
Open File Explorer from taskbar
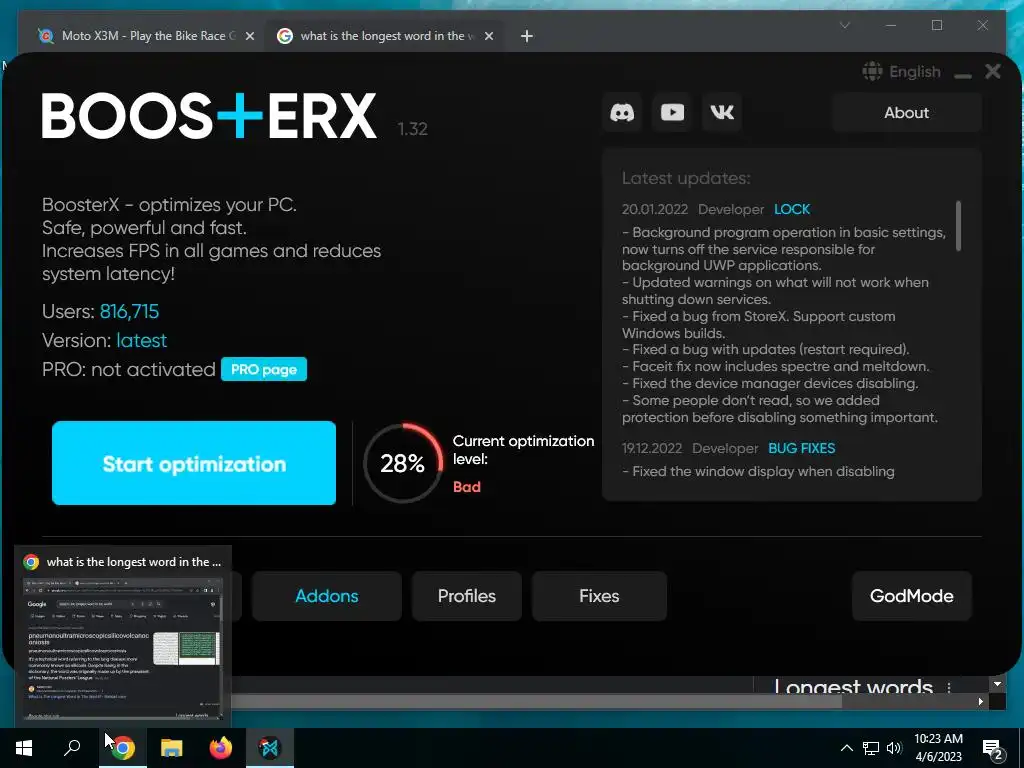(172, 748)
